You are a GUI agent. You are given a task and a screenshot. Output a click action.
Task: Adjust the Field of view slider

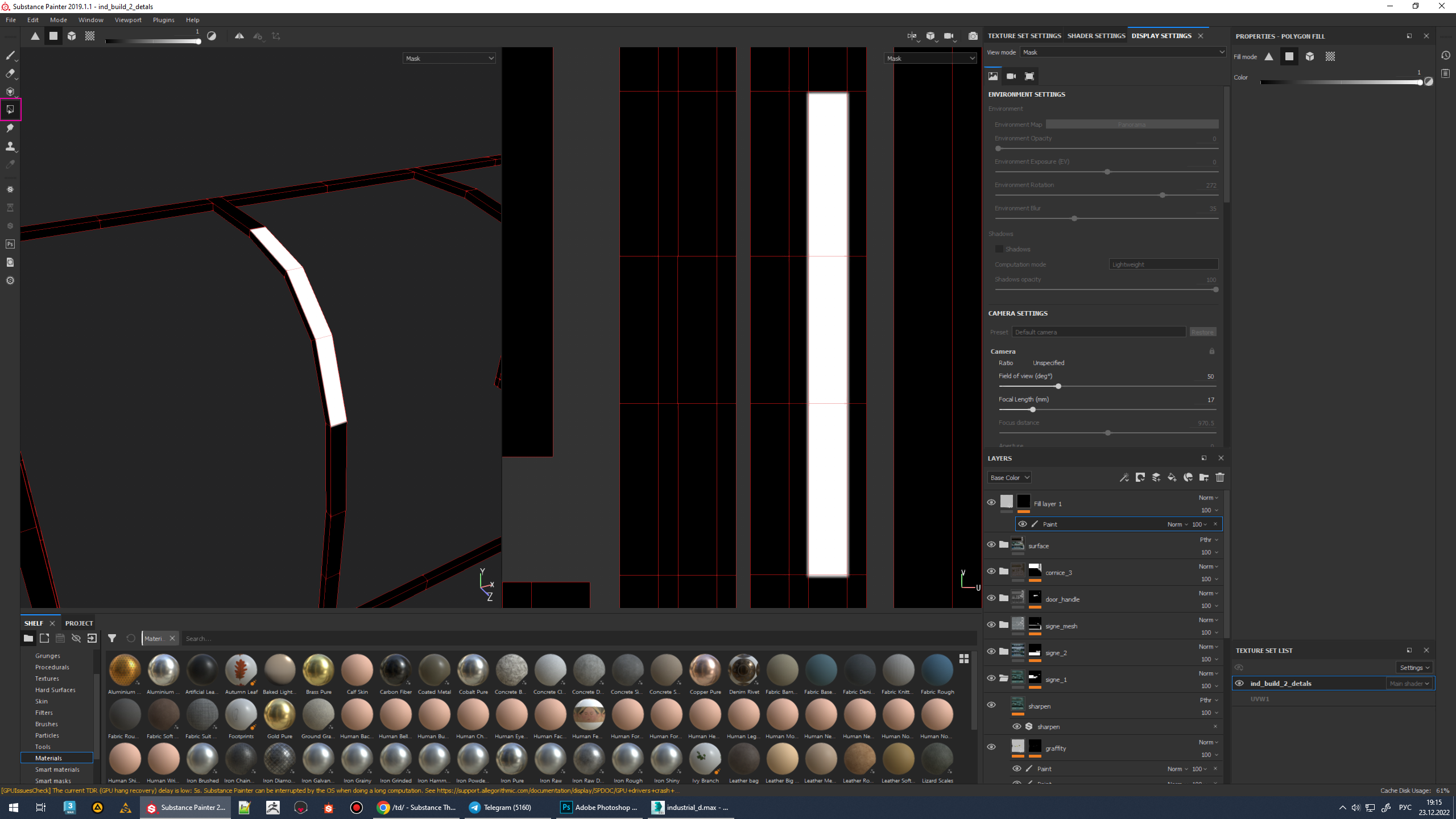pyautogui.click(x=1058, y=387)
